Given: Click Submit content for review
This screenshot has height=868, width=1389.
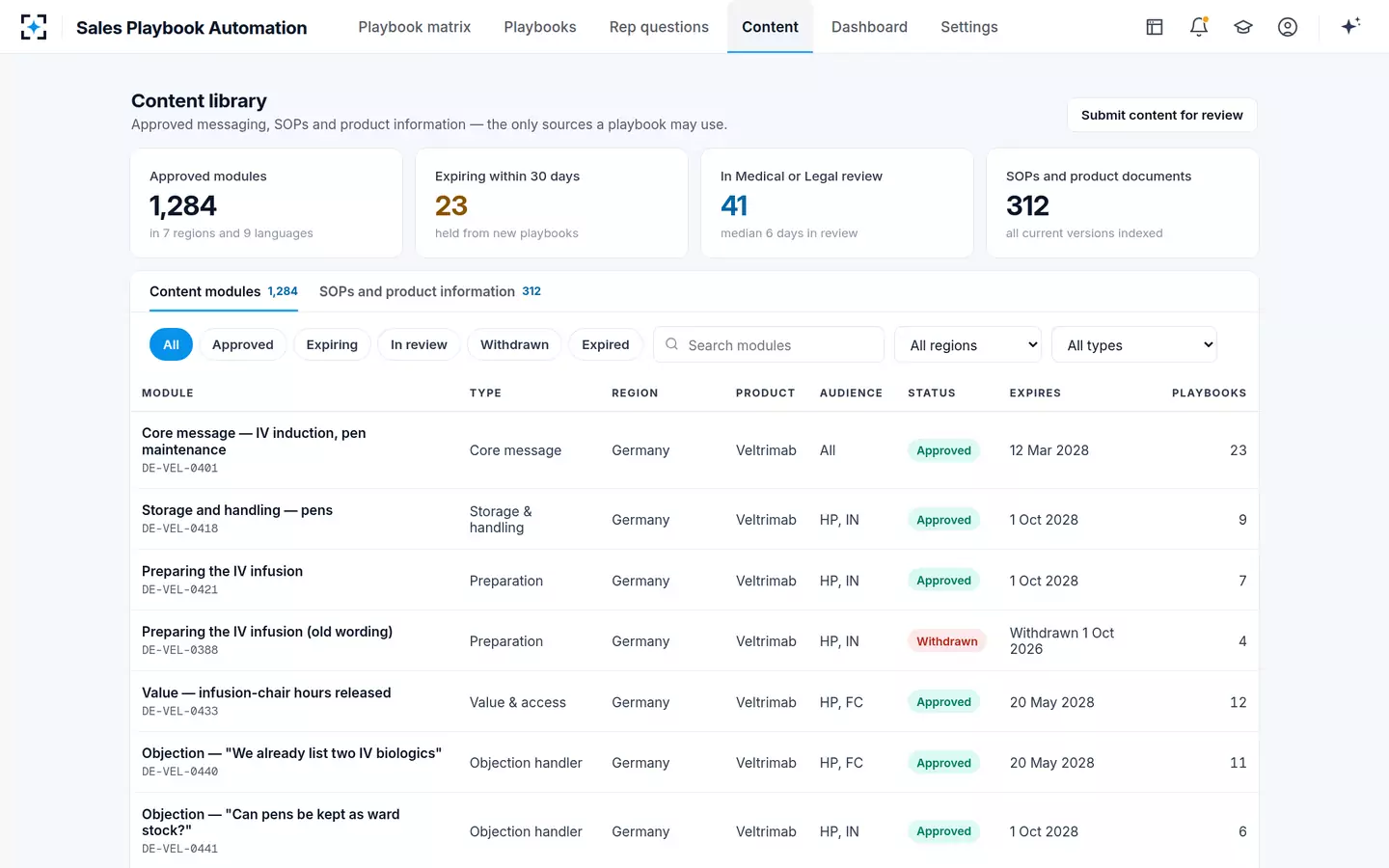Looking at the screenshot, I should tap(1162, 115).
